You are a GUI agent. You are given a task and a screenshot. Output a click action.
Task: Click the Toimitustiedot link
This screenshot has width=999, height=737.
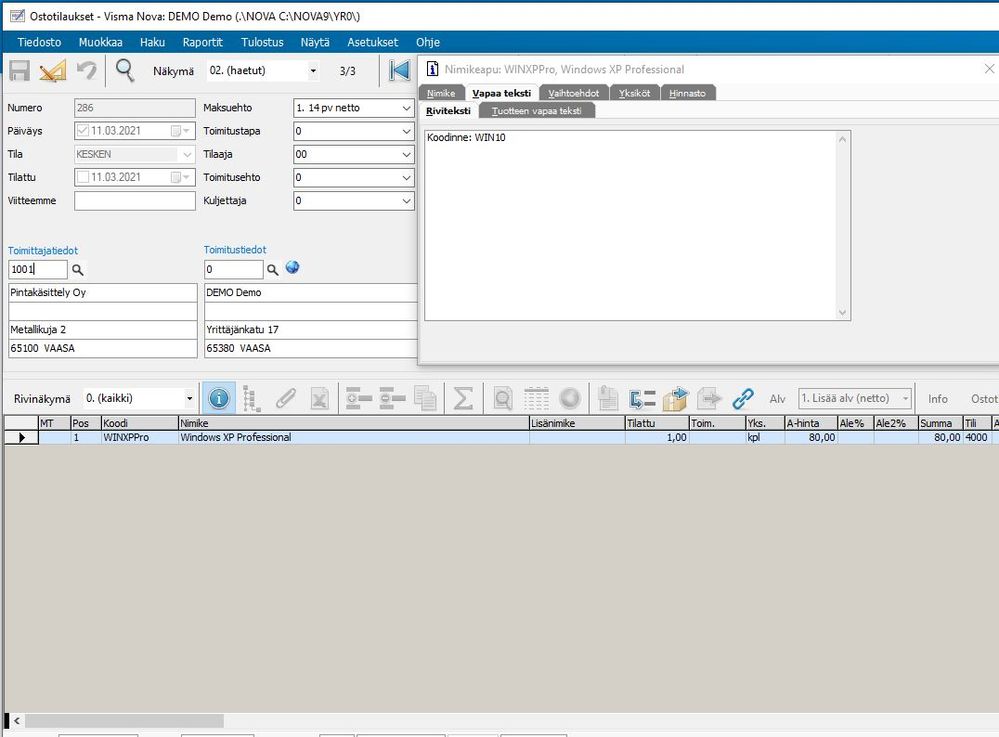tap(235, 250)
